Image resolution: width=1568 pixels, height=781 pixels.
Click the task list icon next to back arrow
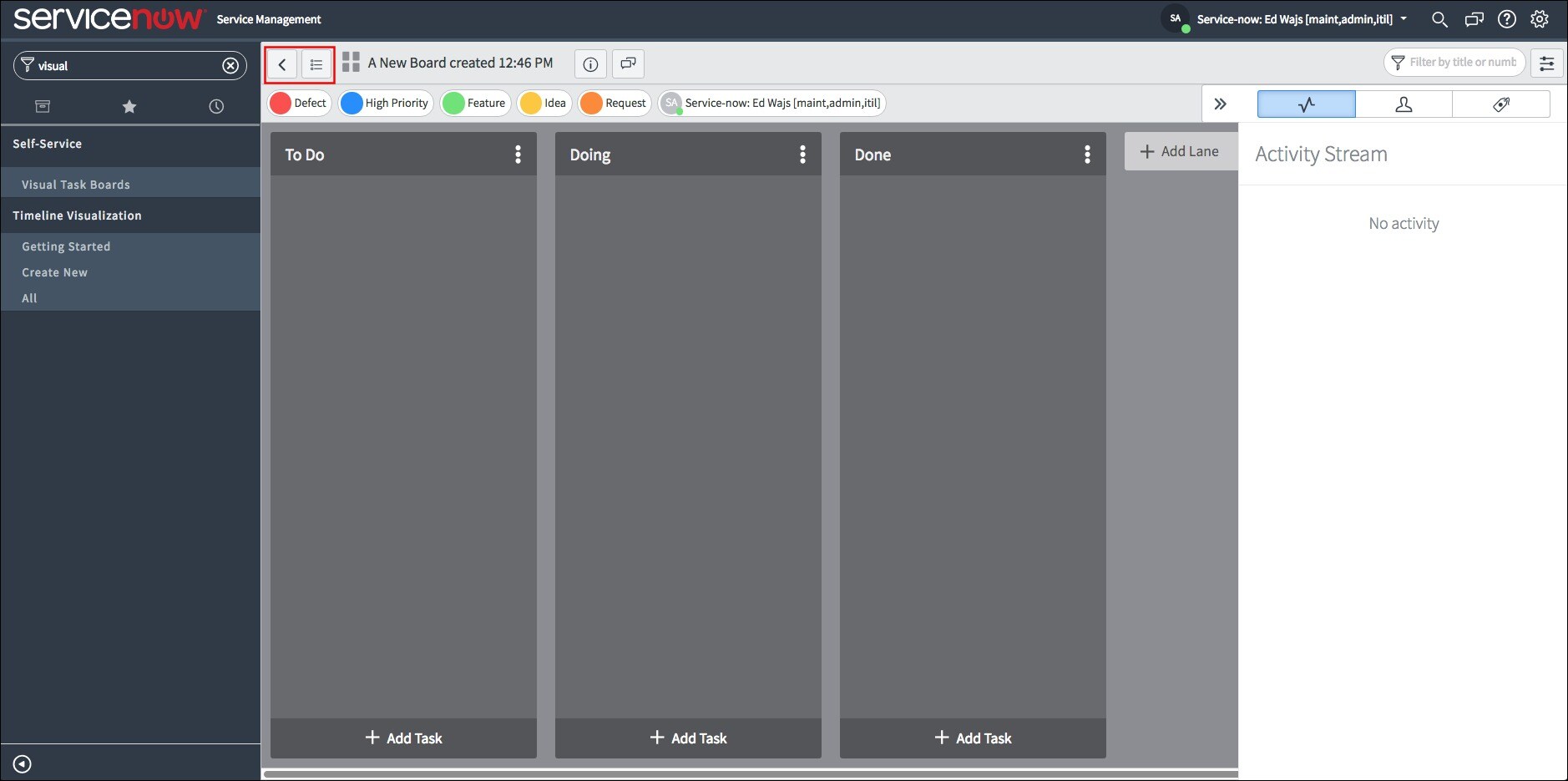coord(316,63)
